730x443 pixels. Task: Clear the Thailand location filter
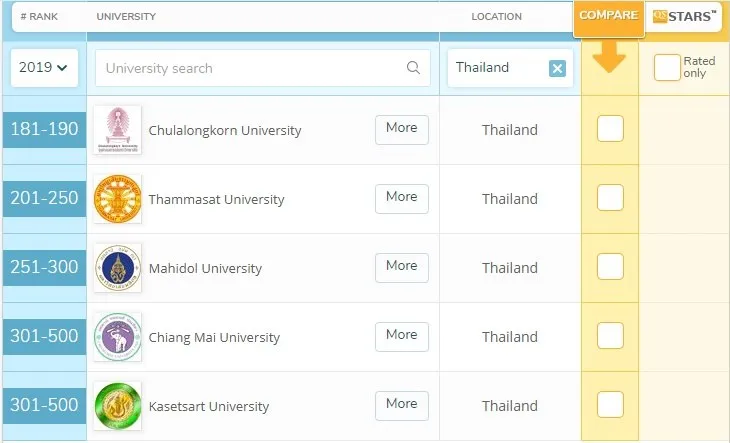[557, 68]
